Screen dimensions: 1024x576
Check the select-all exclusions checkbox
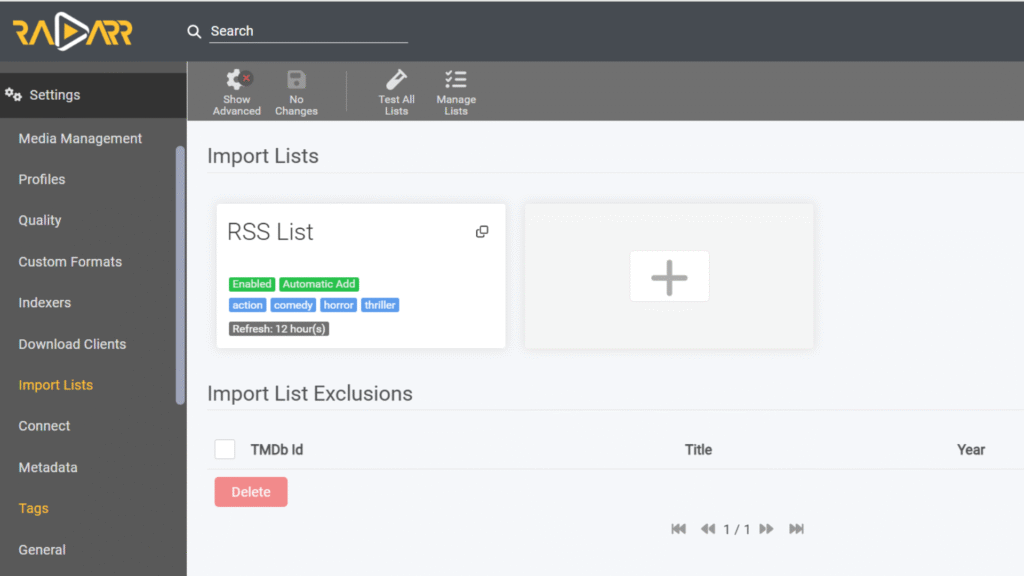225,450
